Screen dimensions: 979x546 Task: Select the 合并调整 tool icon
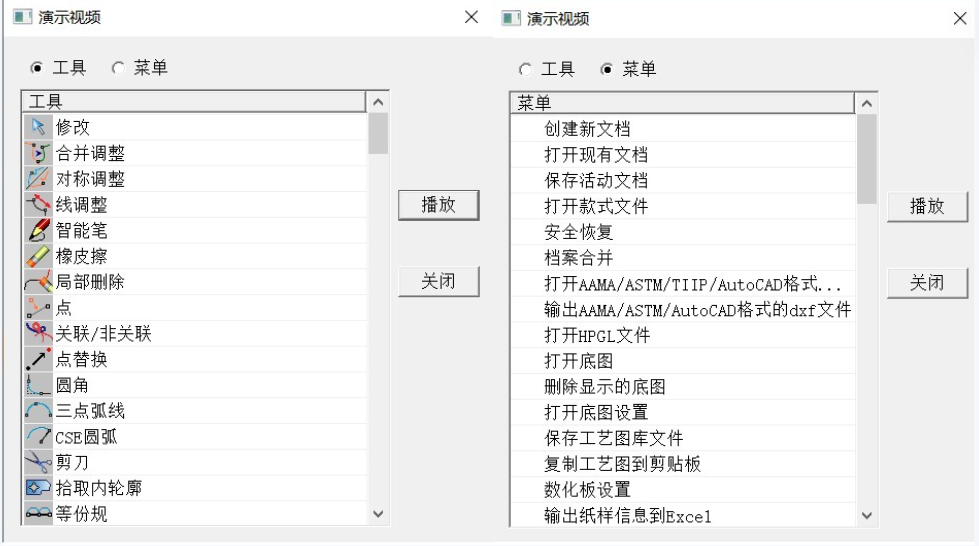point(38,153)
